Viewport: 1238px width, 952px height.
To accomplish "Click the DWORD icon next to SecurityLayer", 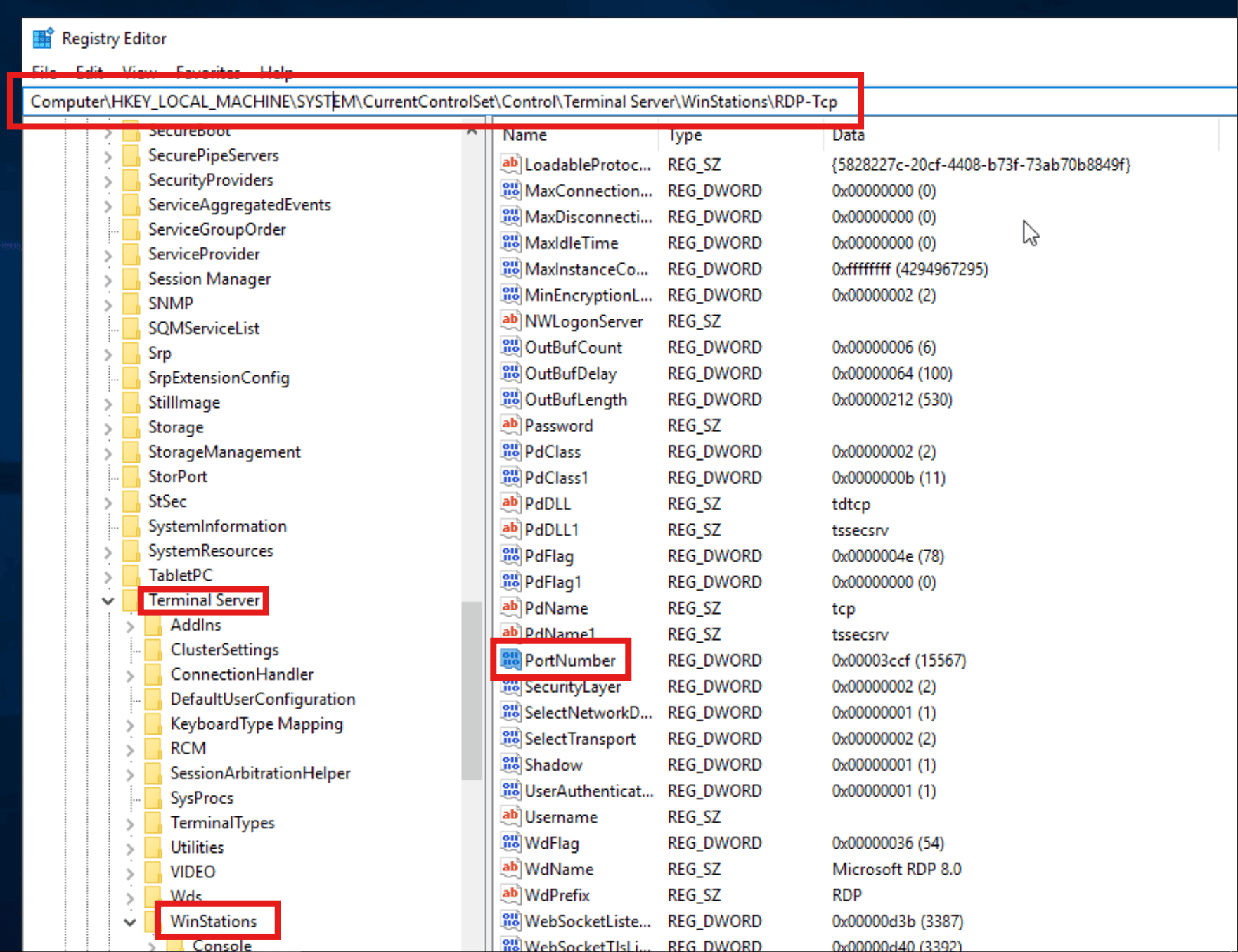I will 510,686.
